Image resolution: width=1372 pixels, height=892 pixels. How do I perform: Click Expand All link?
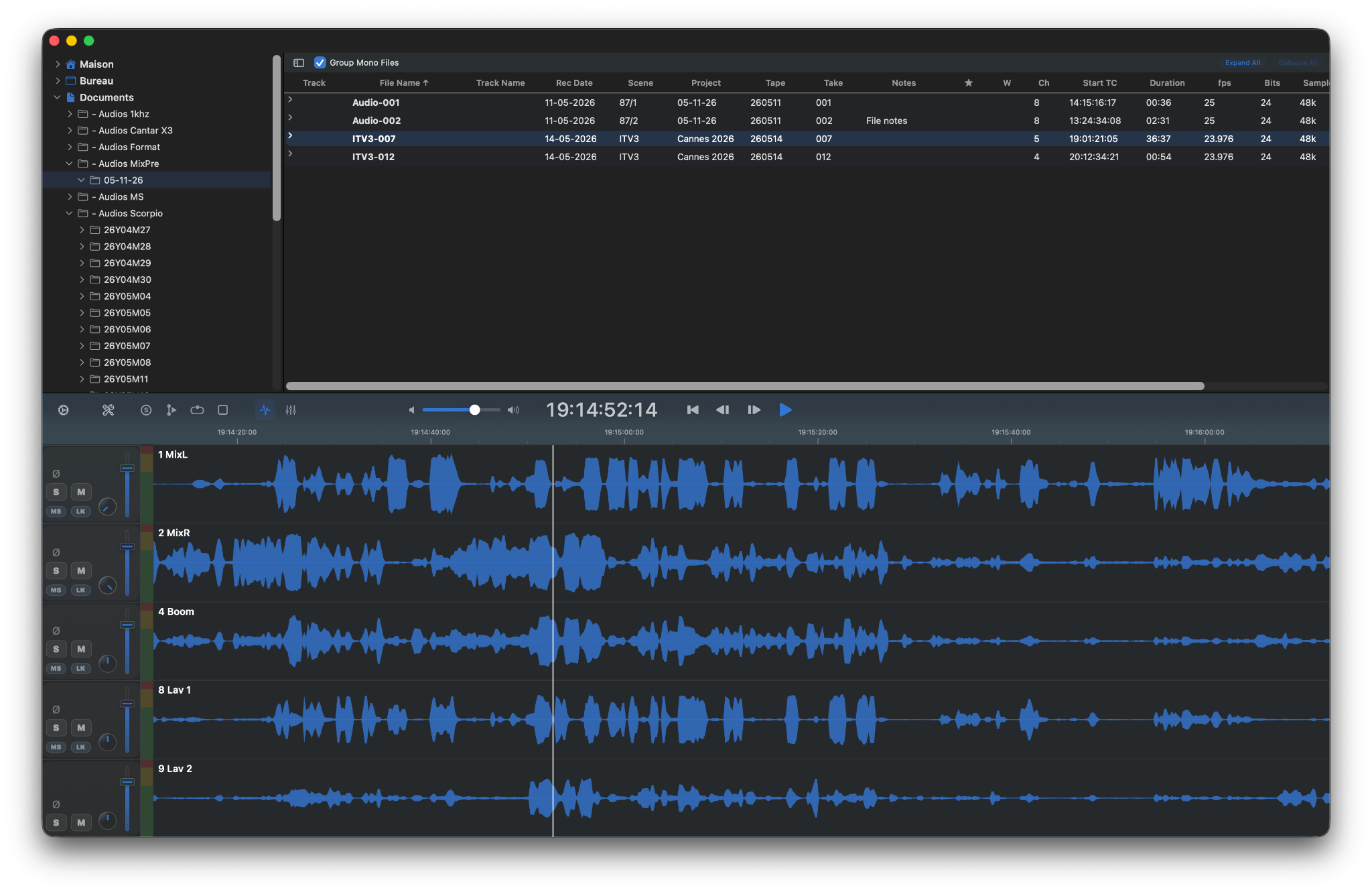tap(1243, 63)
